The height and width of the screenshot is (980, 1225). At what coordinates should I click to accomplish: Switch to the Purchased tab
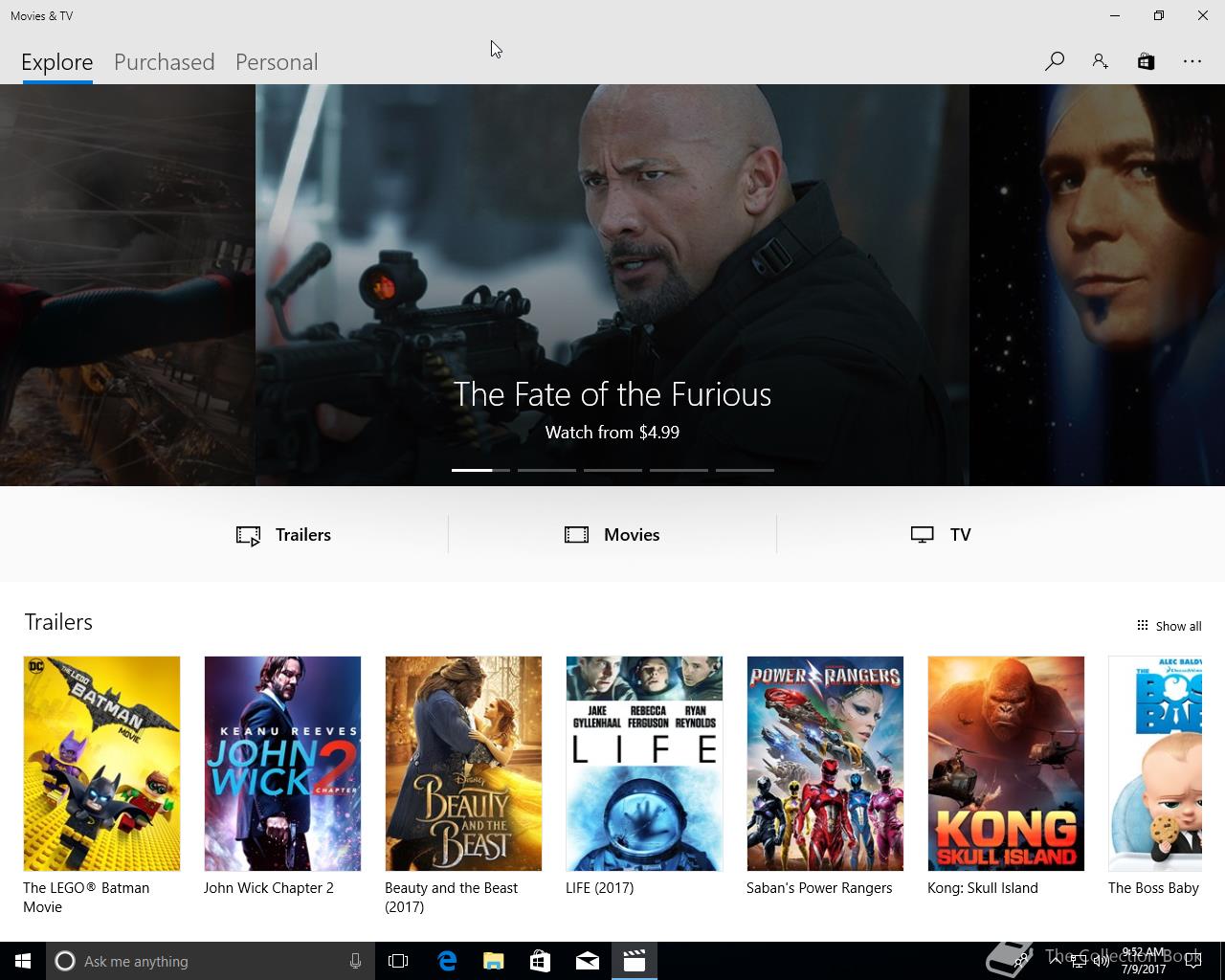click(x=165, y=62)
